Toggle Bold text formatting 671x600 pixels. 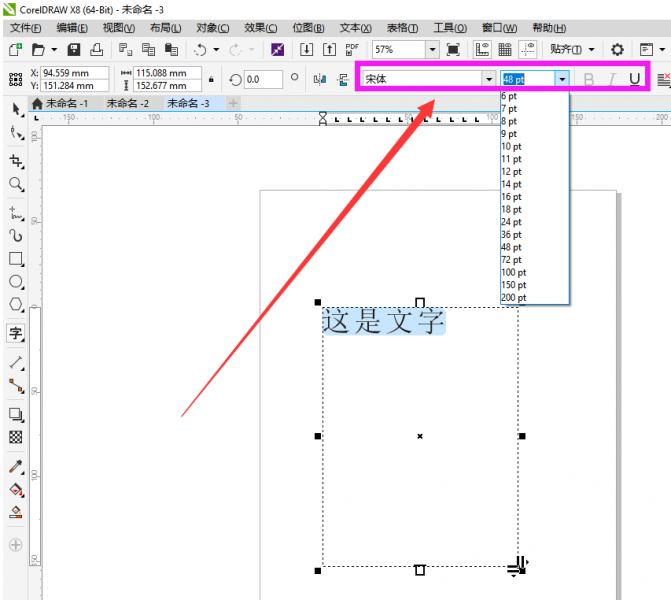[588, 79]
